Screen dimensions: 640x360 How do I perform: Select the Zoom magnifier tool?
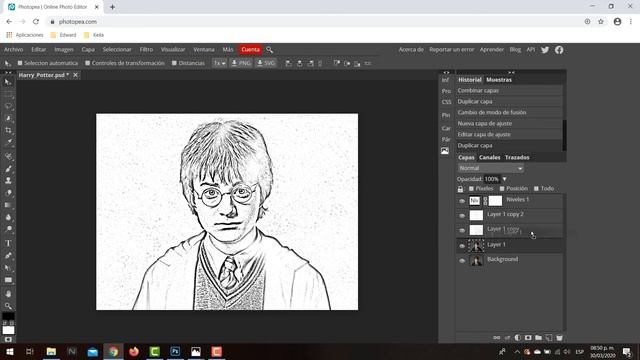click(x=8, y=306)
